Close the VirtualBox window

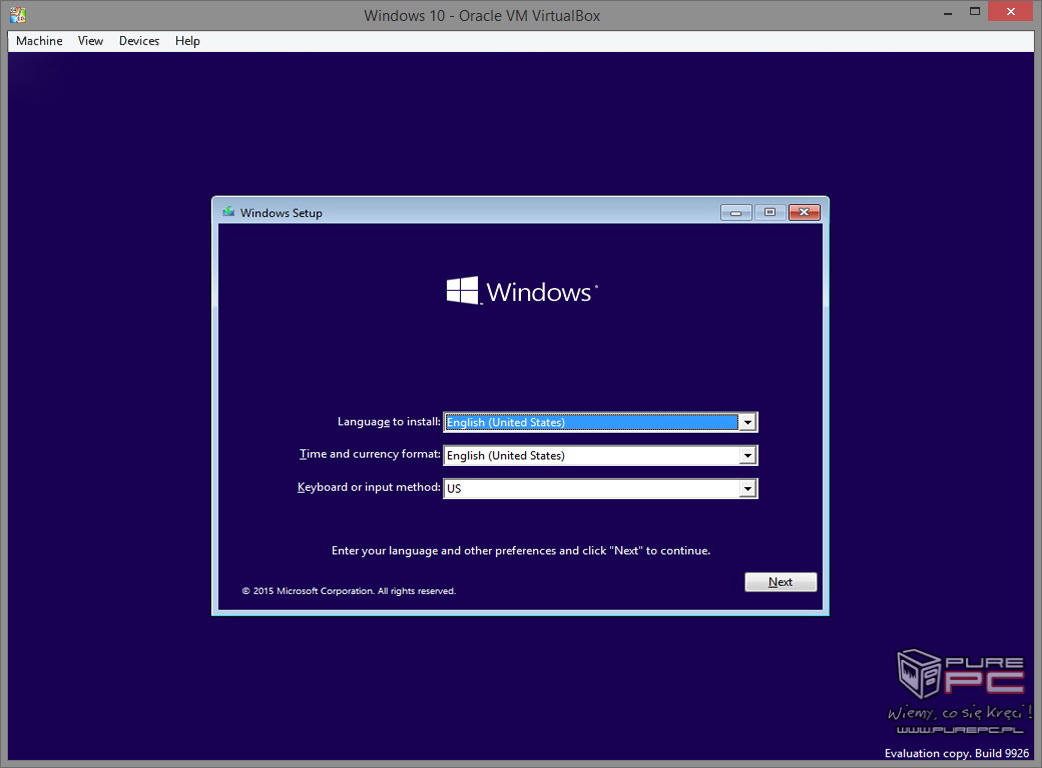coord(1011,11)
